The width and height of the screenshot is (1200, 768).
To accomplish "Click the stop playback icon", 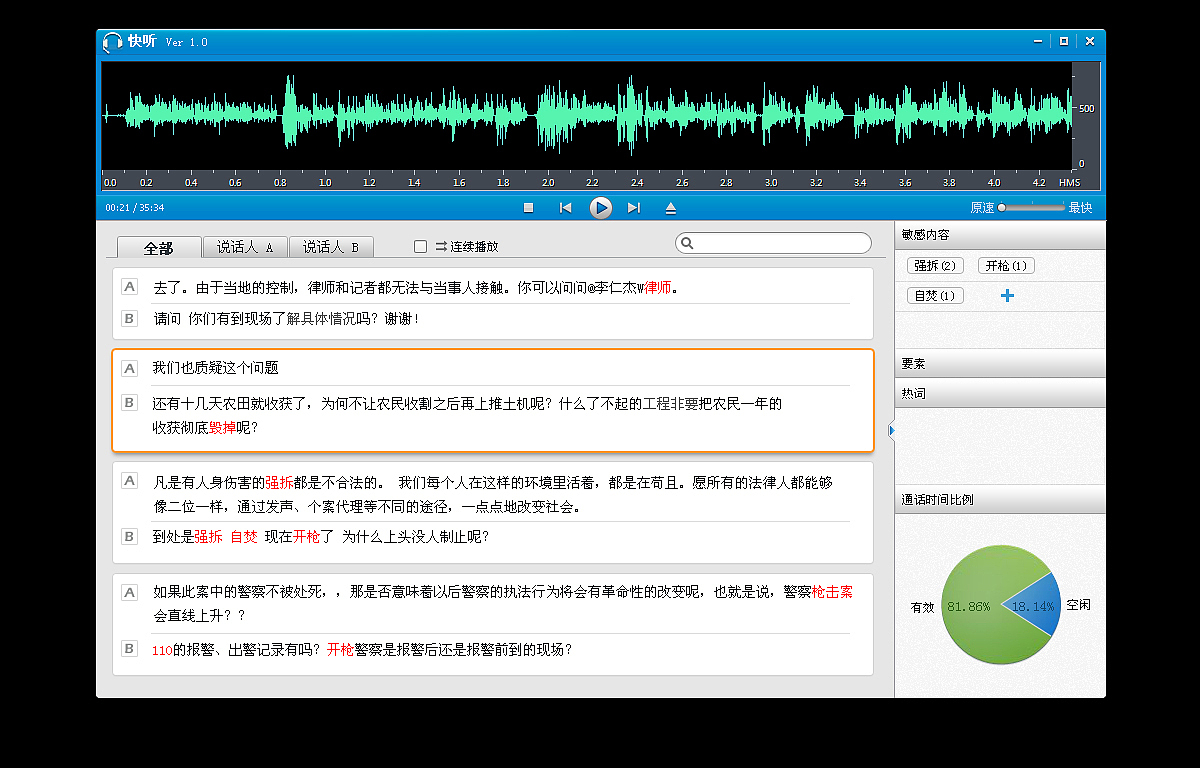I will (529, 207).
